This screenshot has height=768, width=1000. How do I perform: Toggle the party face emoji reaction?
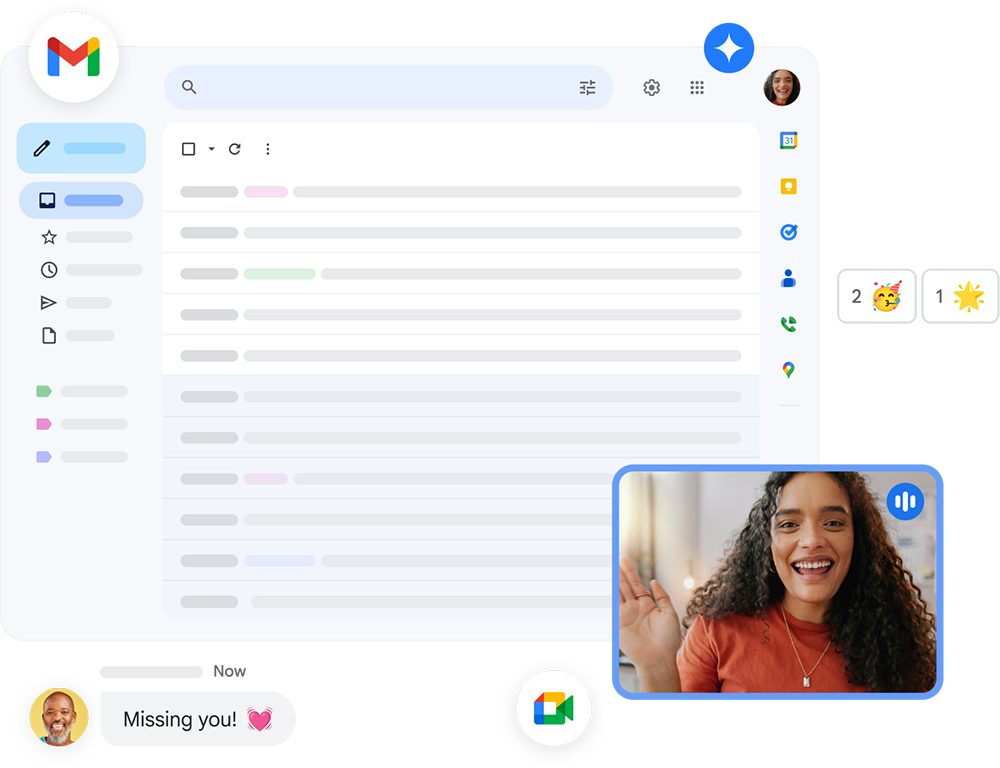point(877,296)
